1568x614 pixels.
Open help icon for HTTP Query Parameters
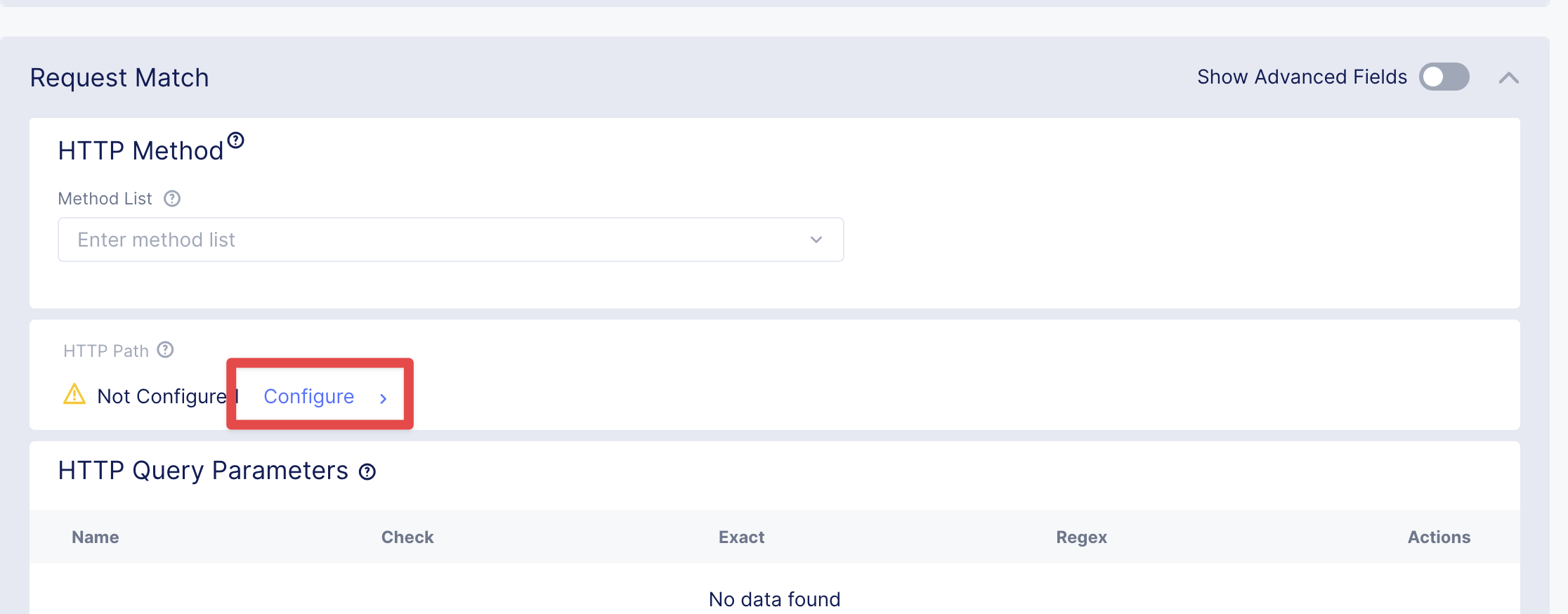[x=367, y=471]
